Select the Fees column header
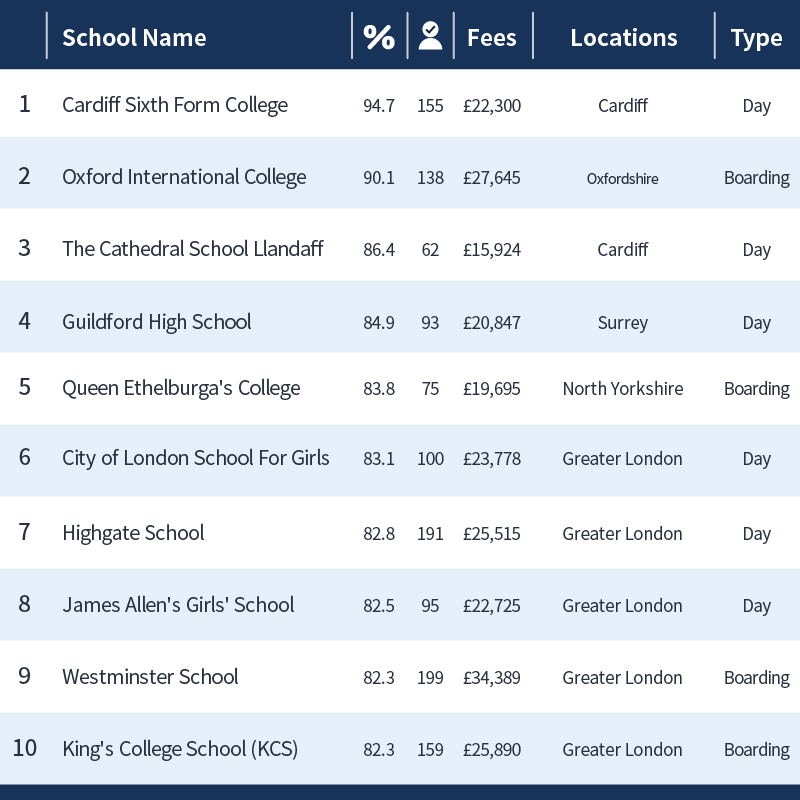This screenshot has height=800, width=800. [492, 38]
